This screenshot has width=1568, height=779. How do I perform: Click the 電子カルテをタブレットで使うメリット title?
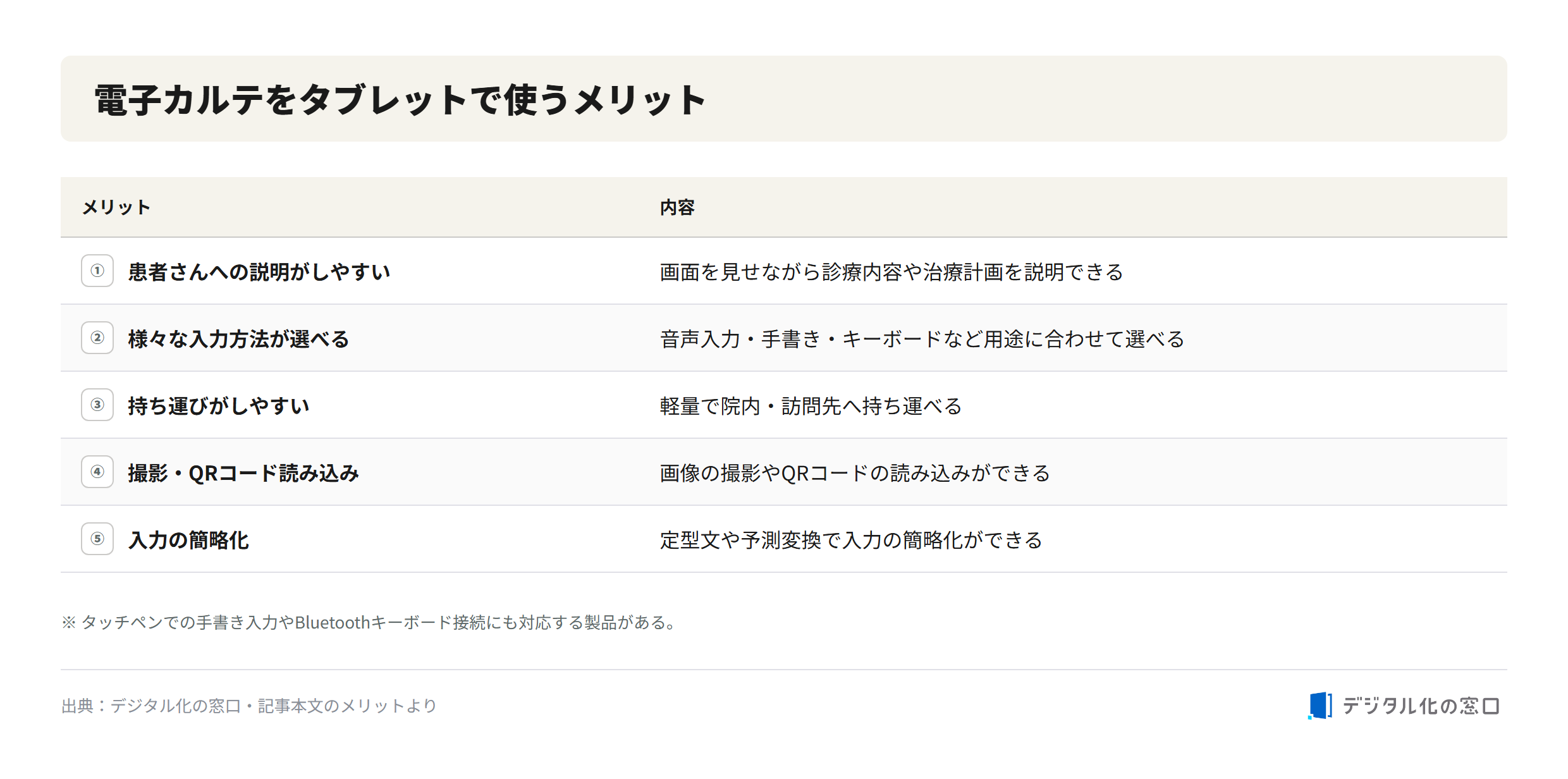(400, 100)
